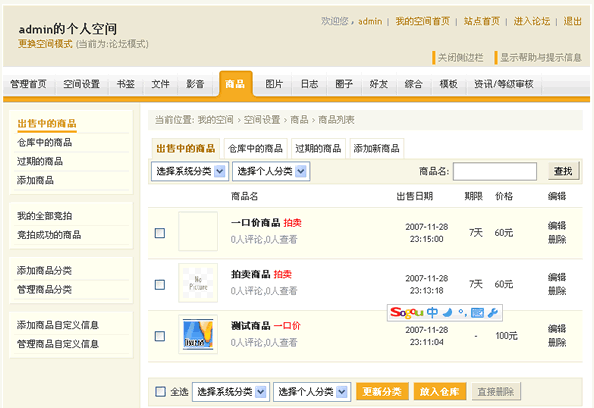Click the moon icon on Sogou toolbar
This screenshot has width=594, height=408.
pyautogui.click(x=448, y=313)
